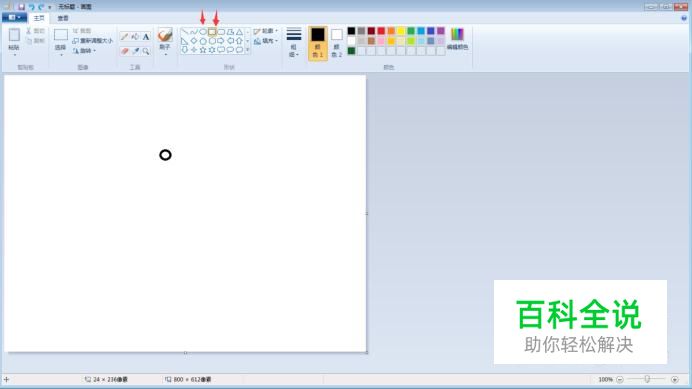Screen dimensions: 692x389
Task: Choose the Pentagon shape
Action: [203, 41]
